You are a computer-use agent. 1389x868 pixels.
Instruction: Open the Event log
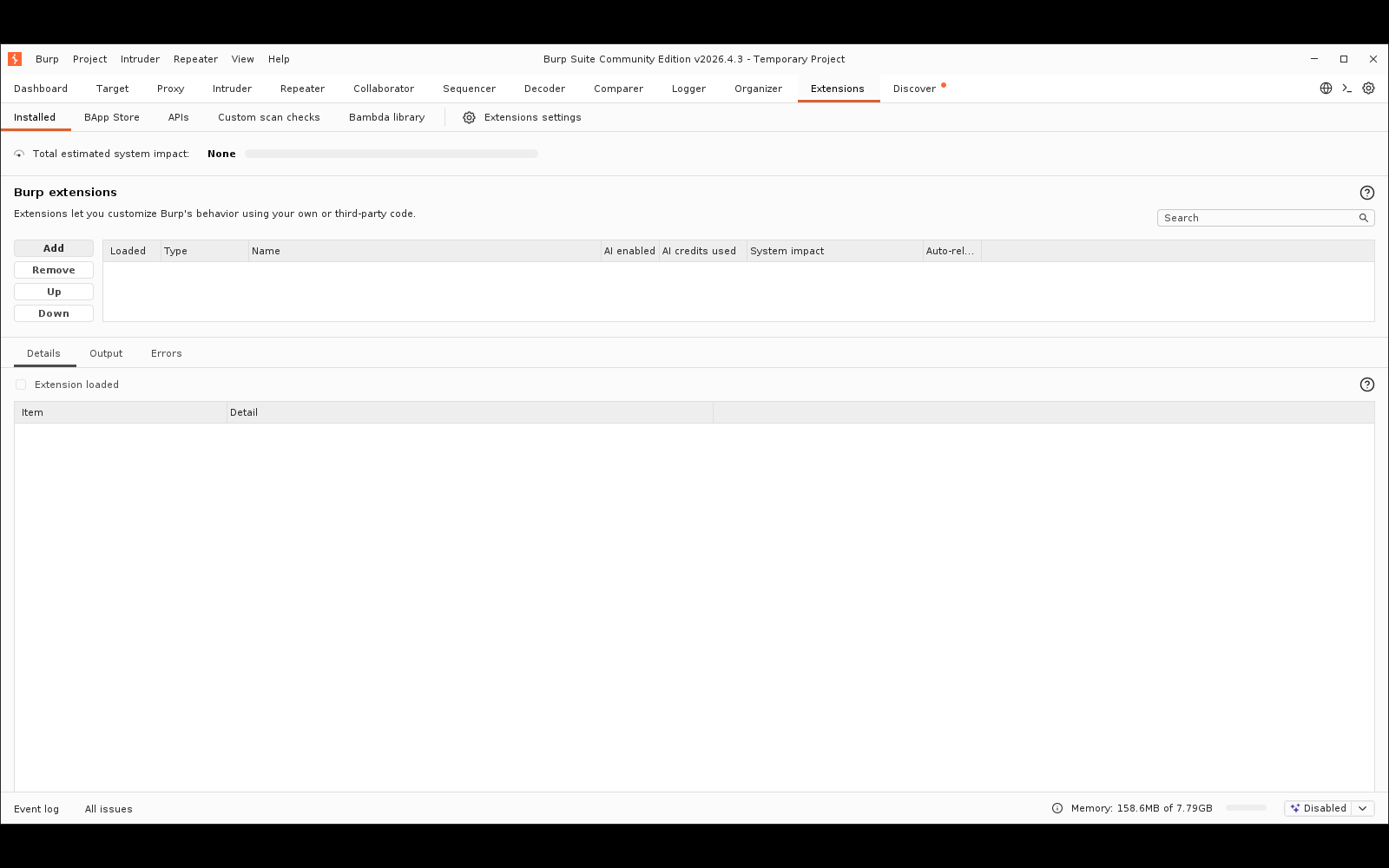point(36,809)
